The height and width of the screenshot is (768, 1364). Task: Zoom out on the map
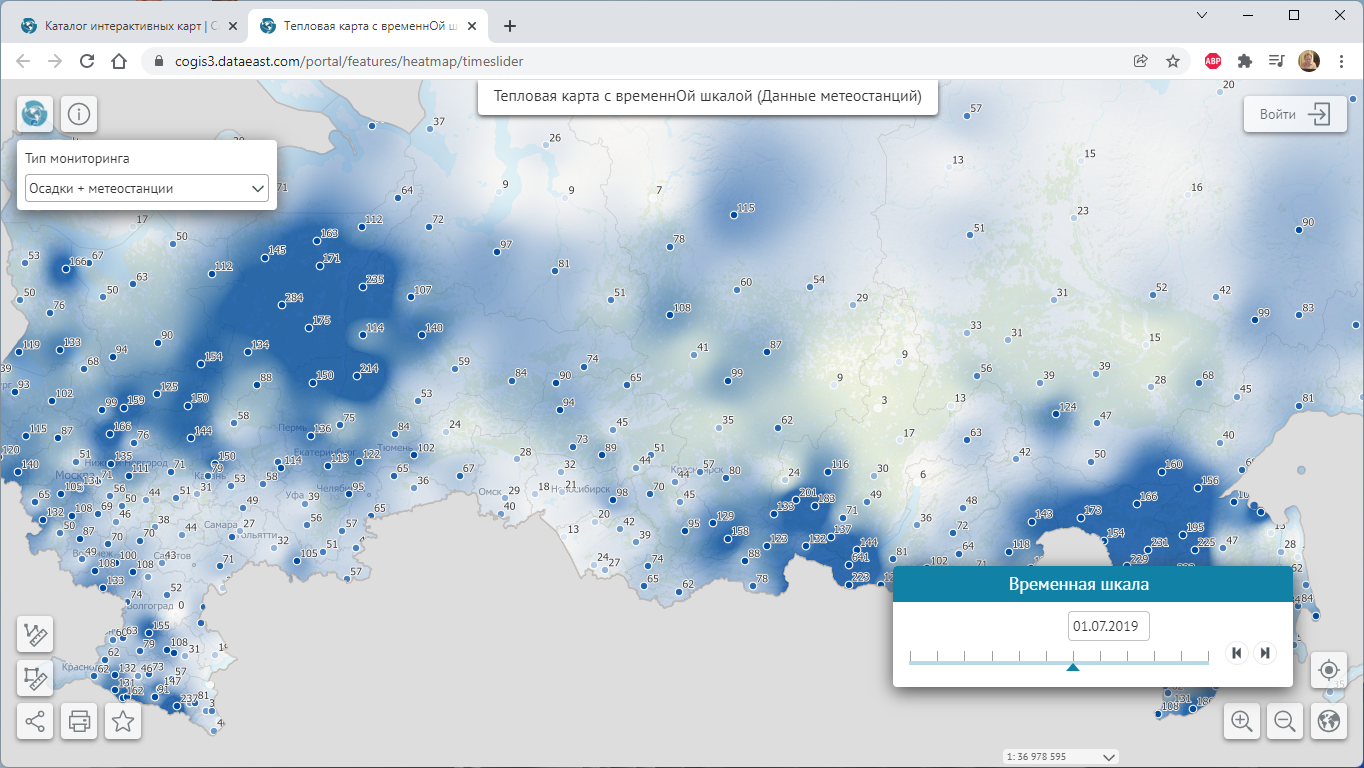pyautogui.click(x=1286, y=721)
